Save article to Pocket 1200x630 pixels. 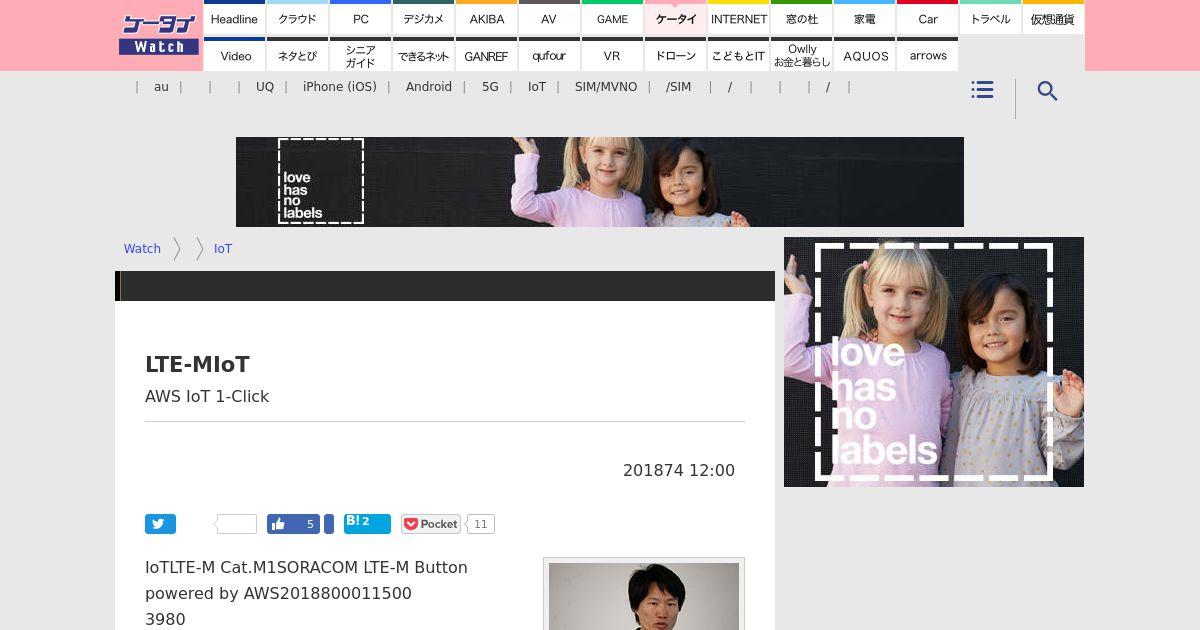(x=431, y=524)
